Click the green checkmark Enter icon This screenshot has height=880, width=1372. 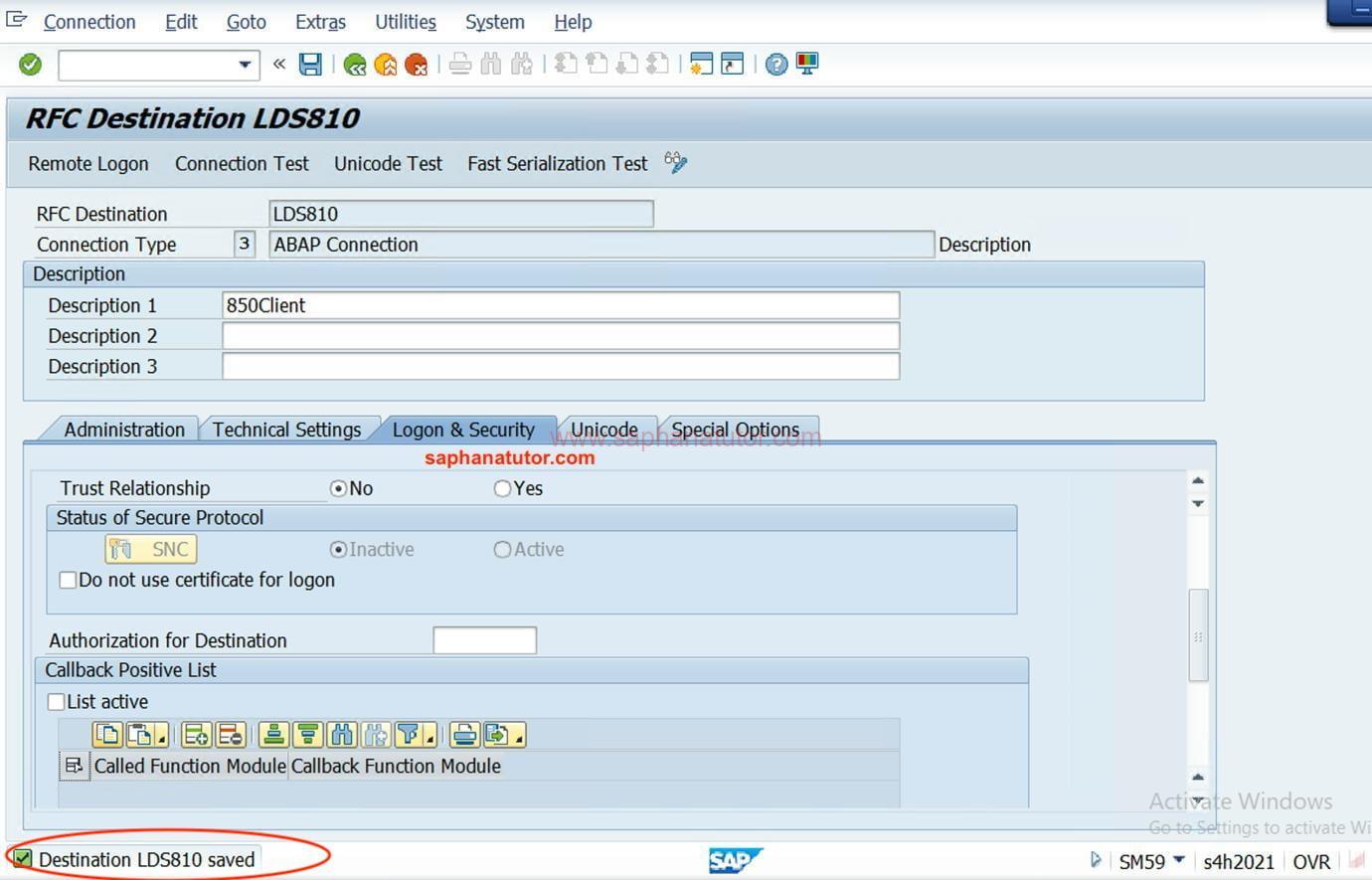[x=31, y=65]
